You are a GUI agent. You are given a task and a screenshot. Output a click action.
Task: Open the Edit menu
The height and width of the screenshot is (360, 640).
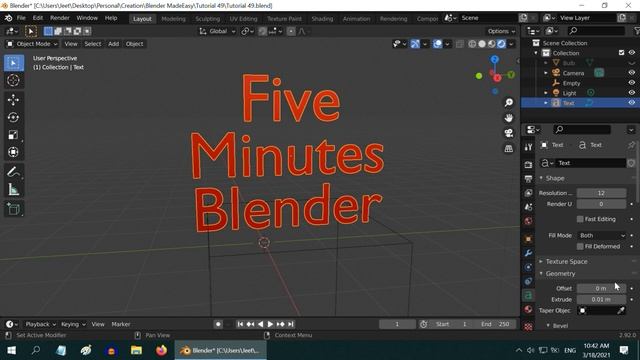[38, 18]
